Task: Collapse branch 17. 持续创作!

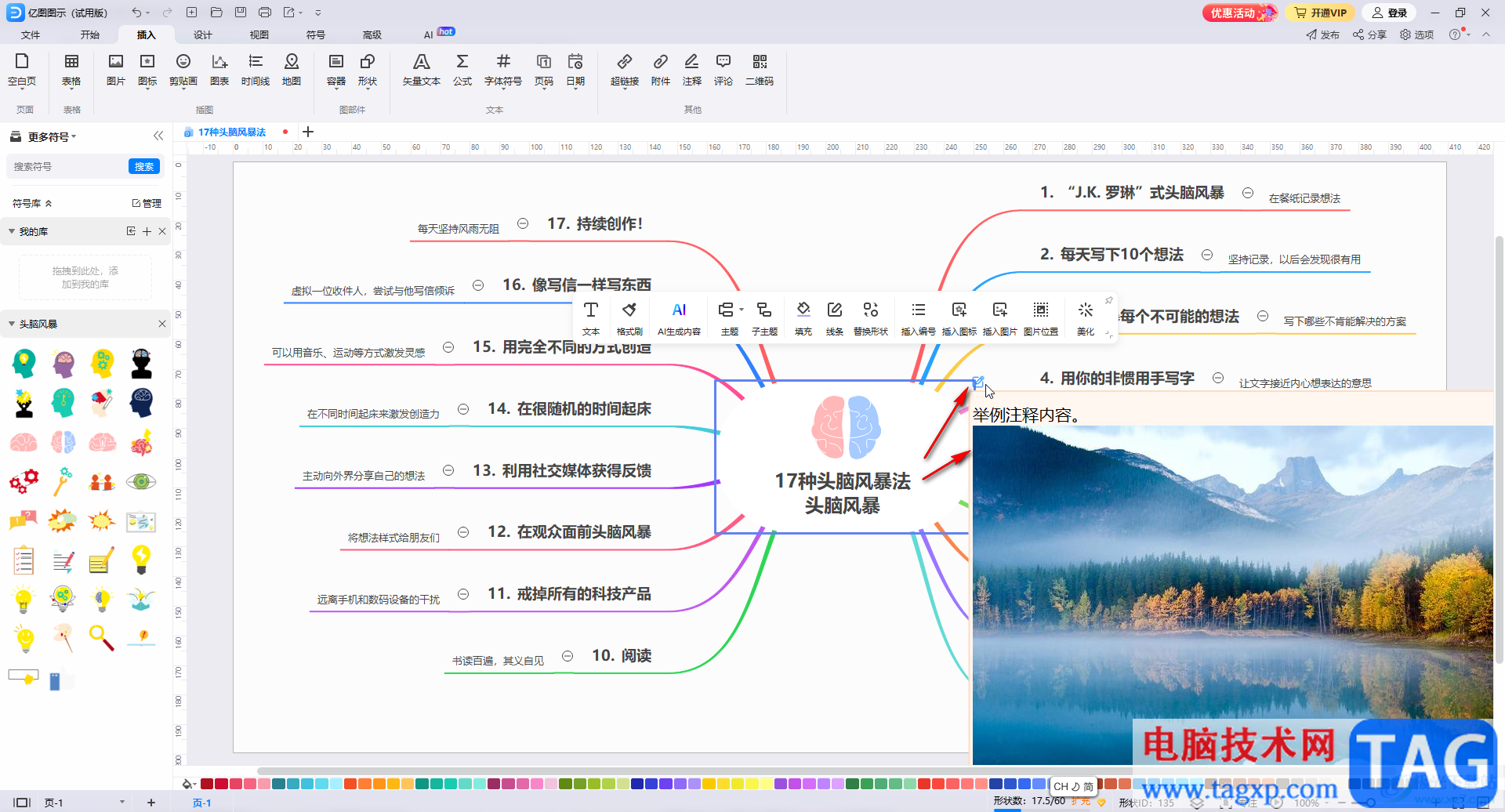Action: [x=523, y=224]
